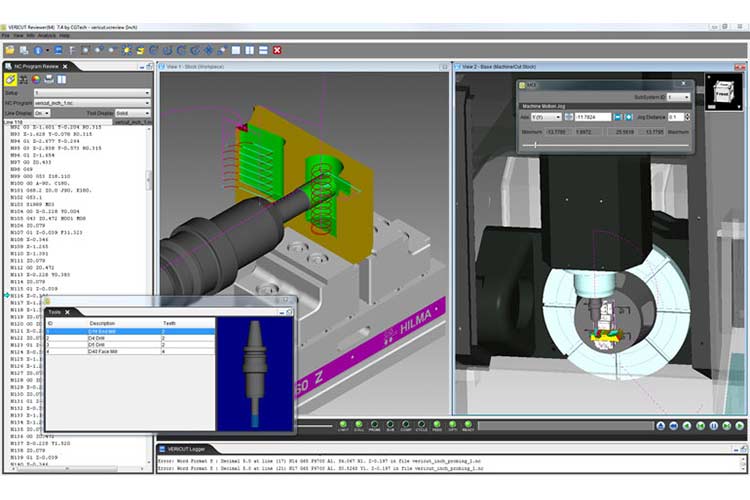This screenshot has height=500, width=750.
Task: Click the color wheel icon in NC Program Review
Action: pyautogui.click(x=36, y=79)
